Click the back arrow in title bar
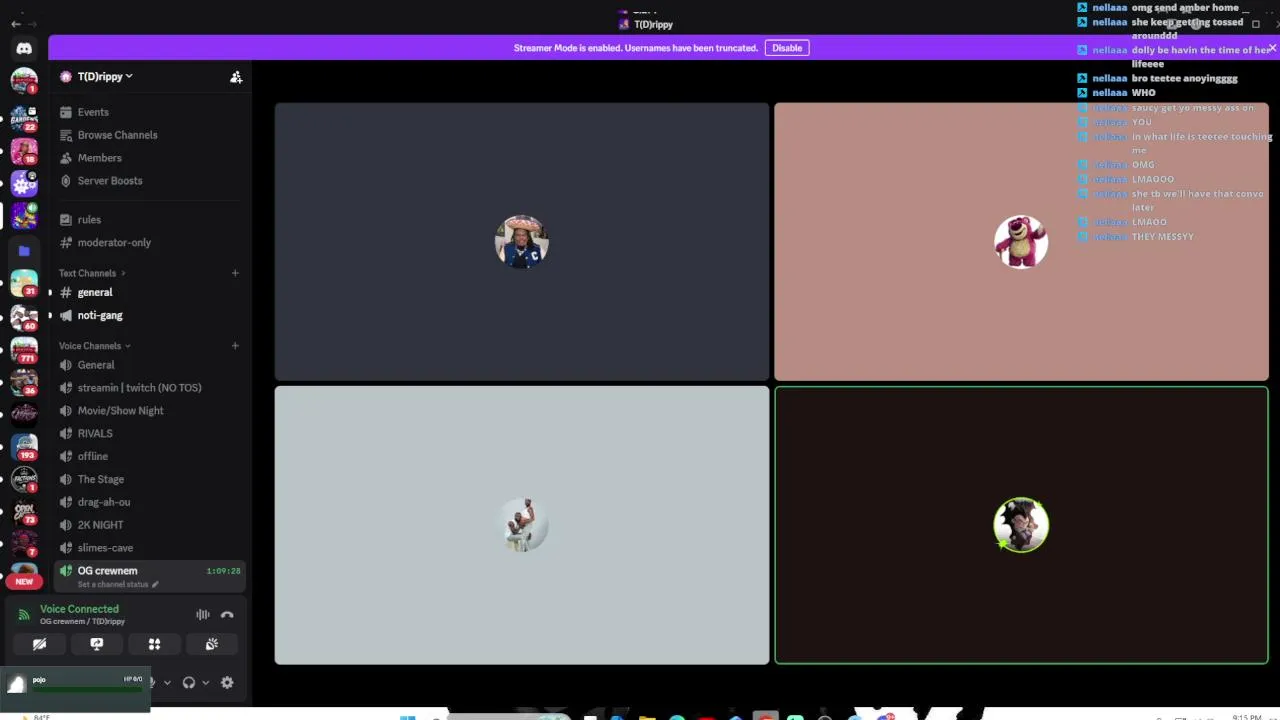The width and height of the screenshot is (1280, 720). pyautogui.click(x=15, y=24)
